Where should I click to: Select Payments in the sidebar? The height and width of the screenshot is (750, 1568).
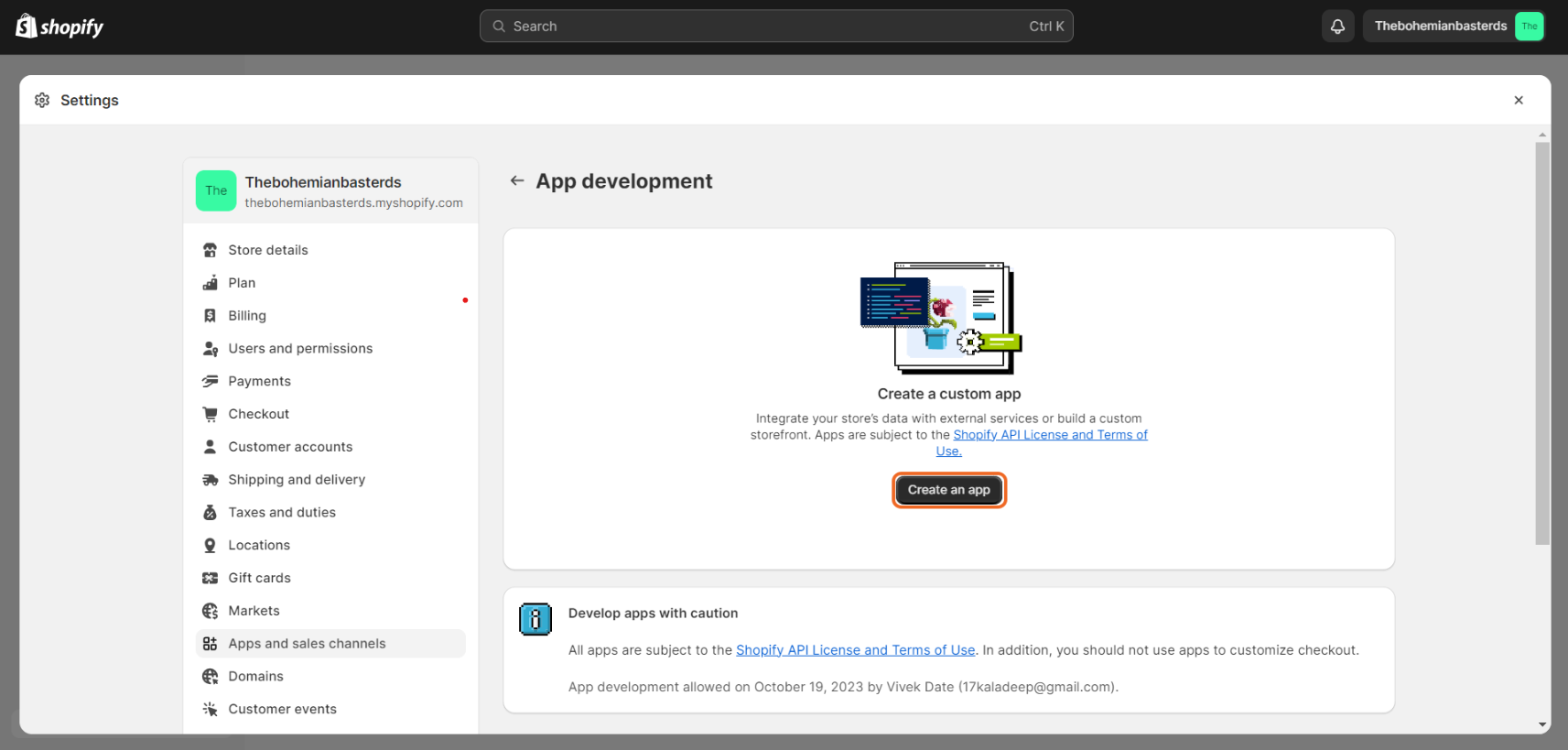pos(330,381)
